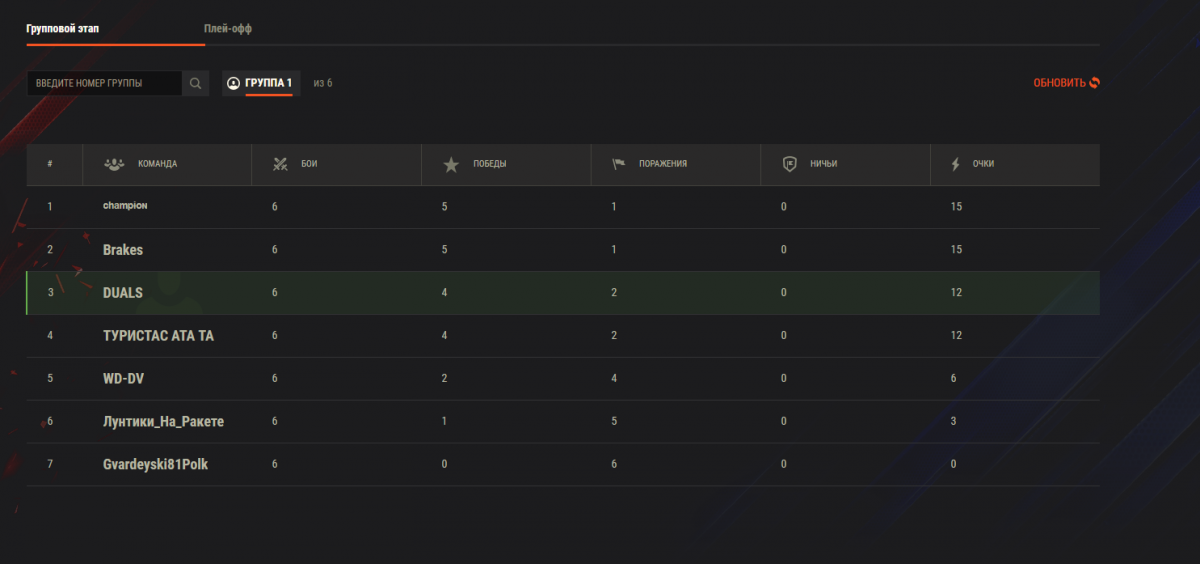Image resolution: width=1200 pixels, height=564 pixels.
Task: Open the WD-DV team entry
Action: click(124, 379)
